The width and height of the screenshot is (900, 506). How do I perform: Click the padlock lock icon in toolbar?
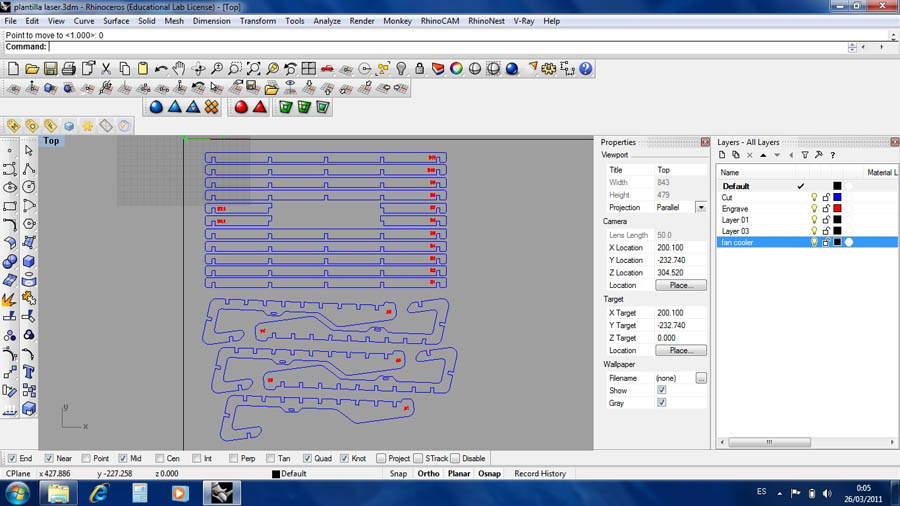coord(420,69)
